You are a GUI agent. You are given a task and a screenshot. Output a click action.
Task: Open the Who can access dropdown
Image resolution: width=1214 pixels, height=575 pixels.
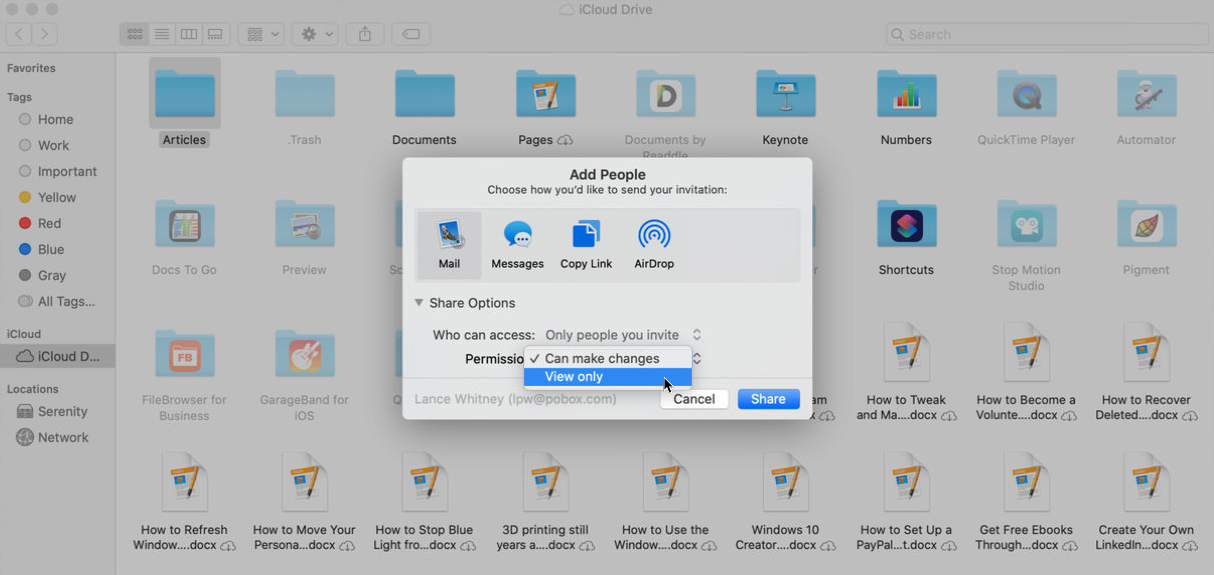pyautogui.click(x=623, y=335)
